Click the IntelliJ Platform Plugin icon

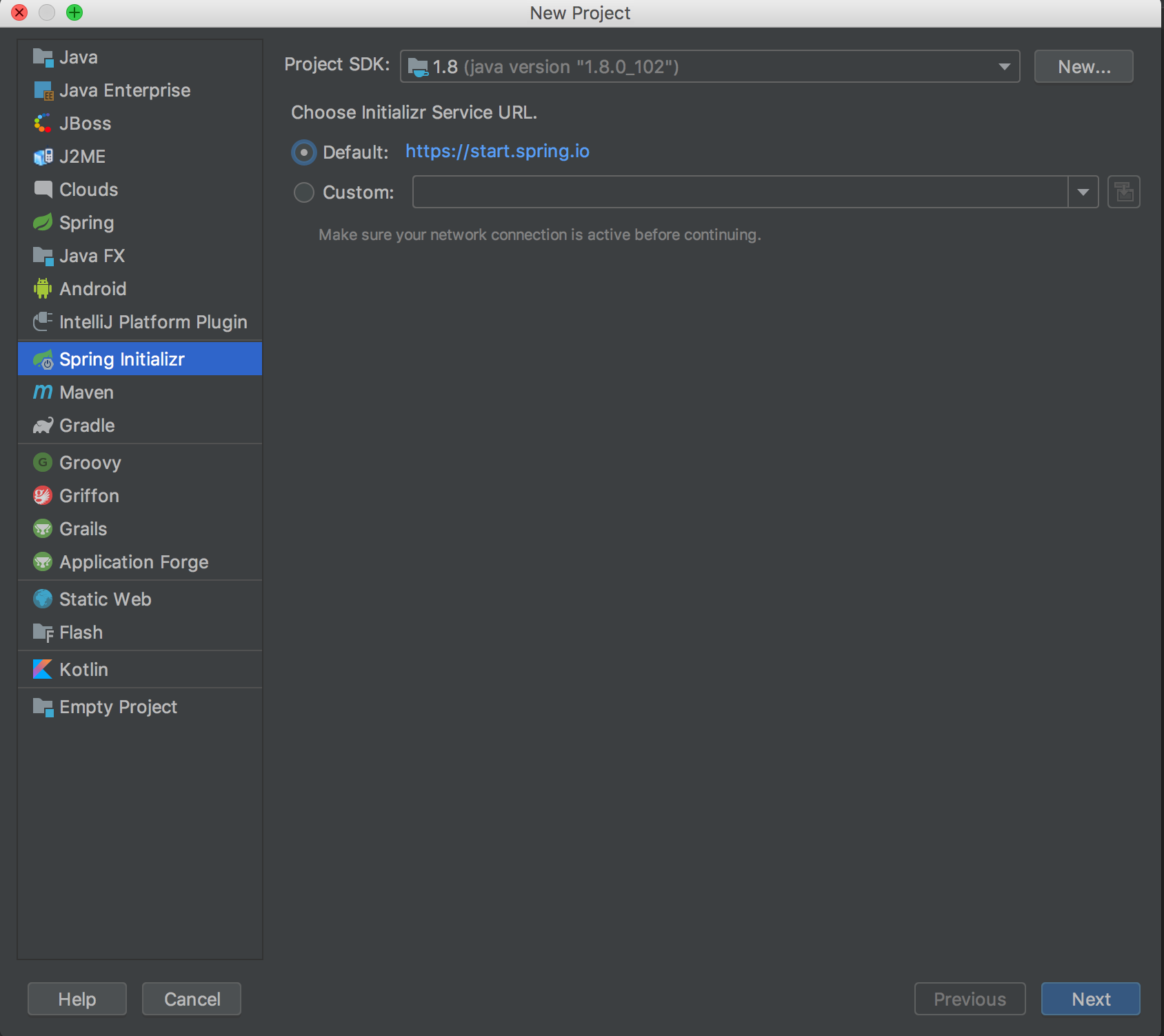tap(43, 322)
